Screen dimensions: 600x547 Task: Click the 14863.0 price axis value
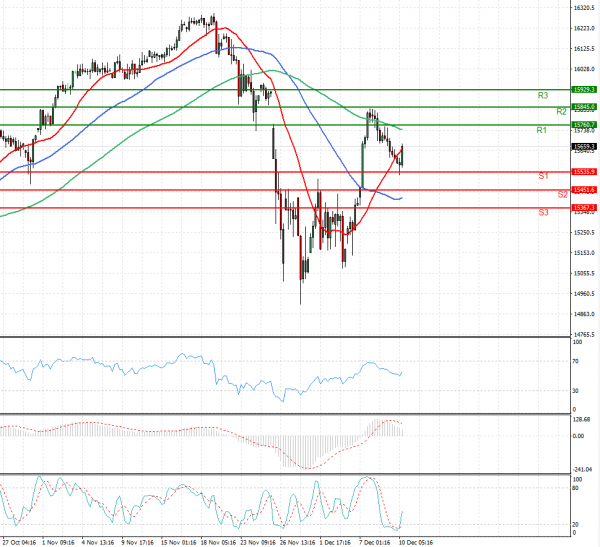coord(584,314)
